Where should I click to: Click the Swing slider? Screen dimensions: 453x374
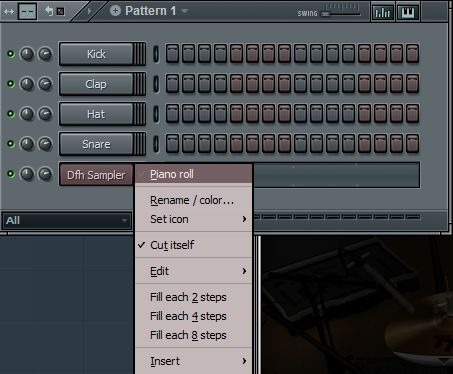pyautogui.click(x=340, y=14)
